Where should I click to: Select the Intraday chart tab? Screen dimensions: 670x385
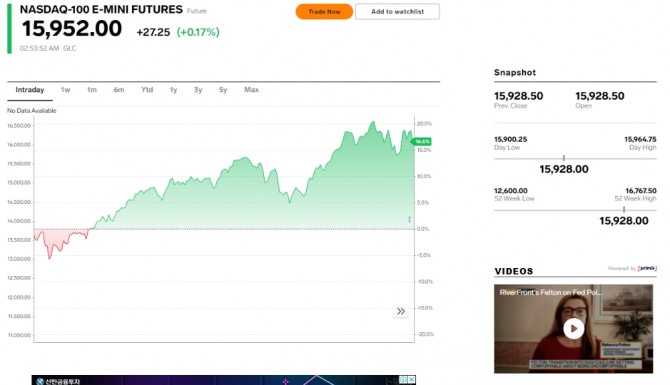tap(30, 90)
